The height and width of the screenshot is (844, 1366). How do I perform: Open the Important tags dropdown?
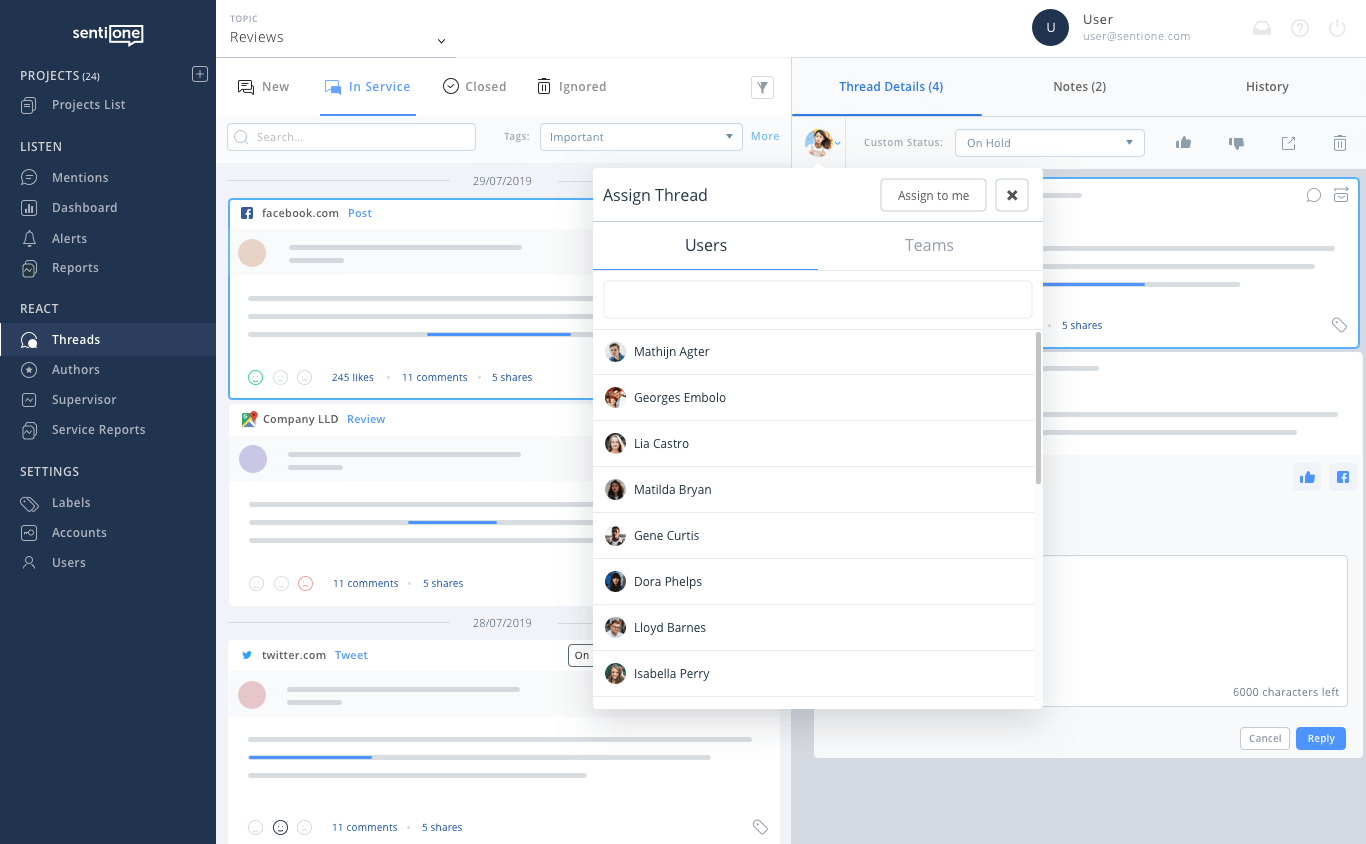[x=641, y=136]
